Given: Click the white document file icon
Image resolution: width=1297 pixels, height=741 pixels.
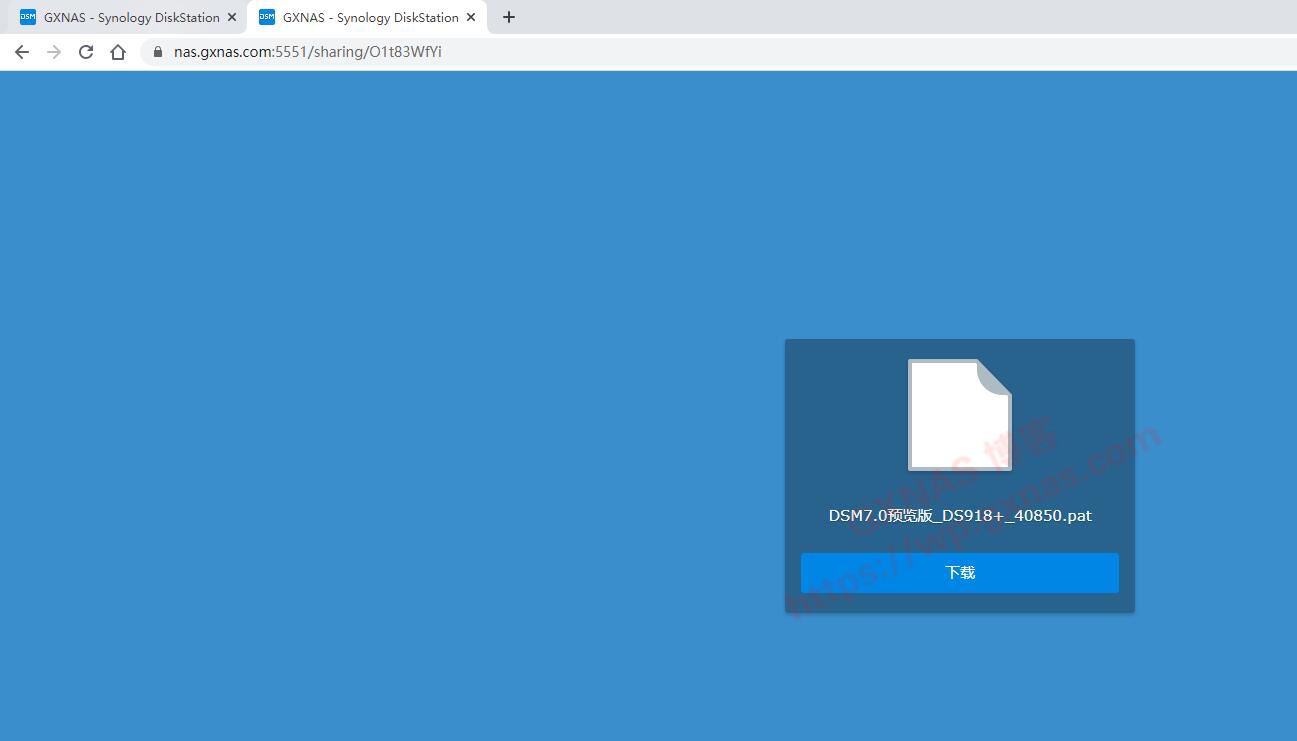Looking at the screenshot, I should pos(959,414).
